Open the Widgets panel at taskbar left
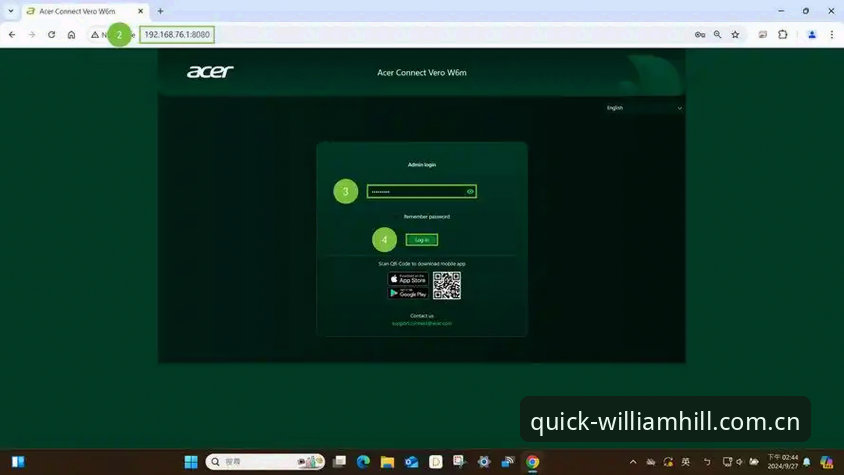Viewport: 844px width, 475px height. click(18, 462)
